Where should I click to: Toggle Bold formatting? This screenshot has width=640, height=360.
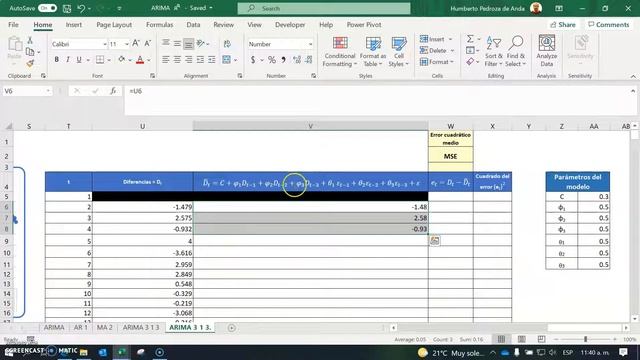pos(56,60)
